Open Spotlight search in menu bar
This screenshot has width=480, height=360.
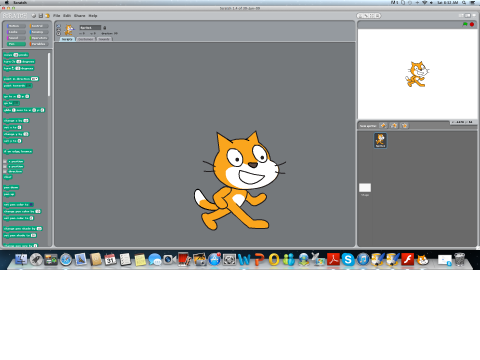coord(464,2)
